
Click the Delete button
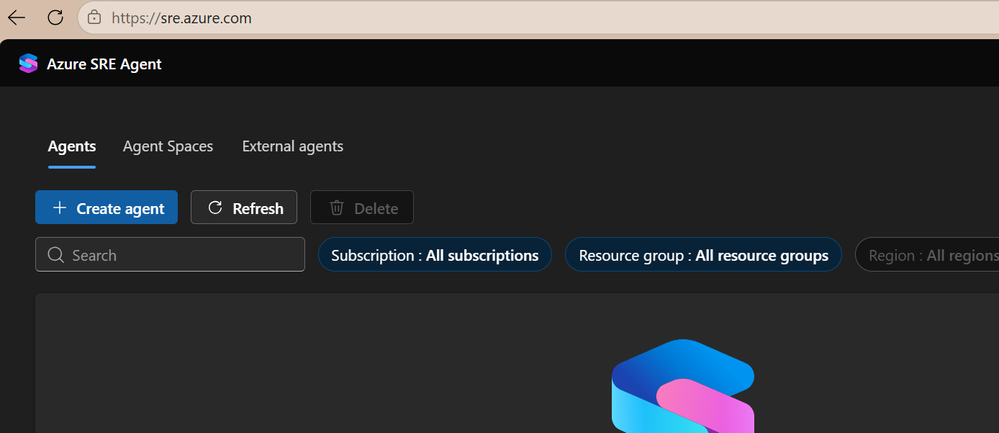click(x=362, y=208)
